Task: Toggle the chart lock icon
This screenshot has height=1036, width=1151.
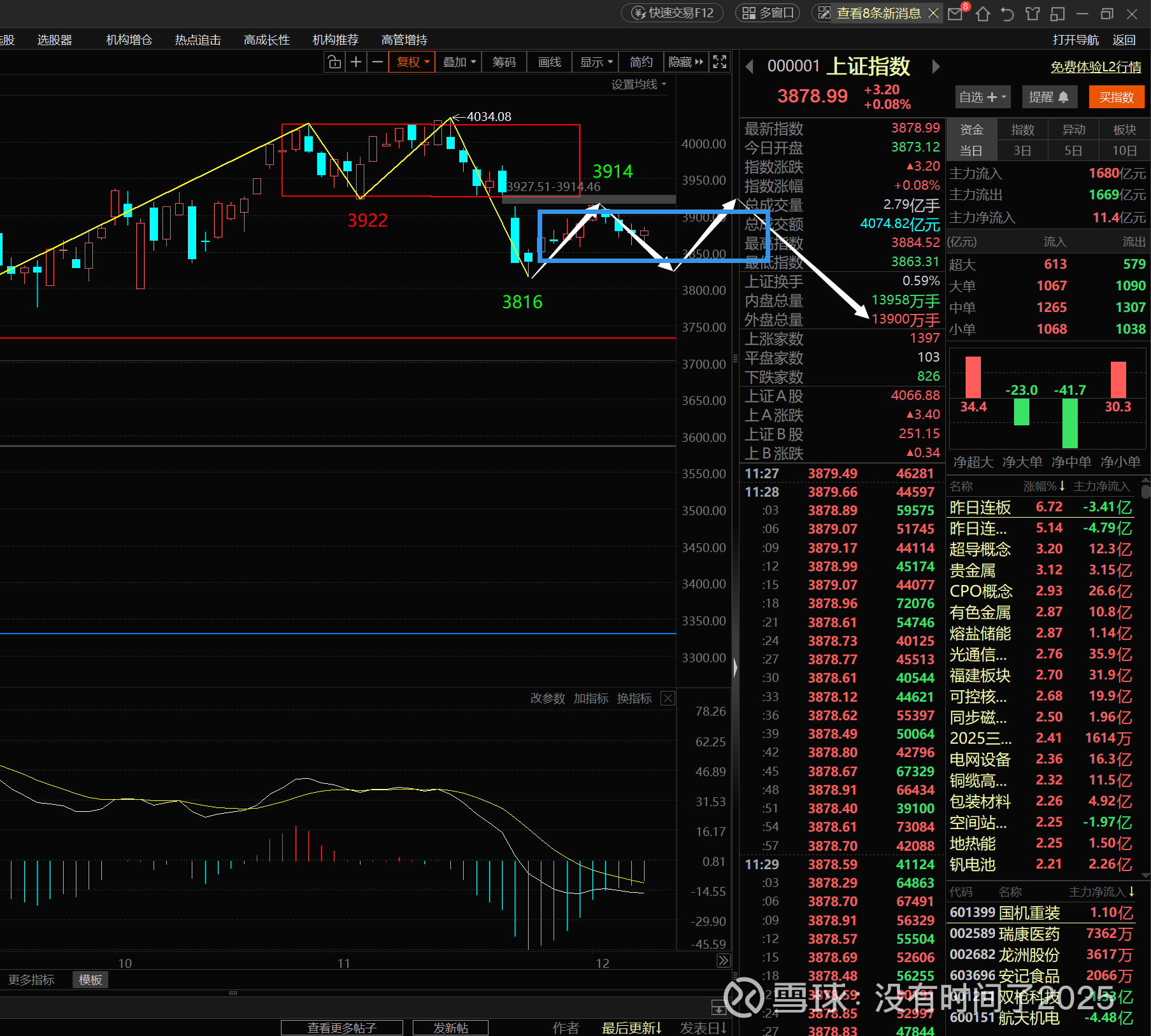Action: (x=334, y=62)
